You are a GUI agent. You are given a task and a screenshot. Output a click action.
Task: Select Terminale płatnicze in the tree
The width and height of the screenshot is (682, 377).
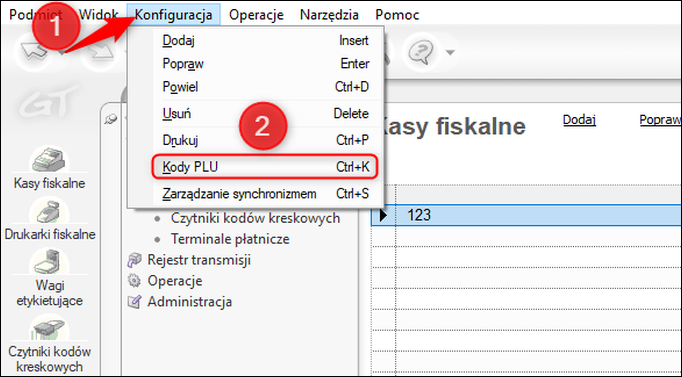coord(230,239)
